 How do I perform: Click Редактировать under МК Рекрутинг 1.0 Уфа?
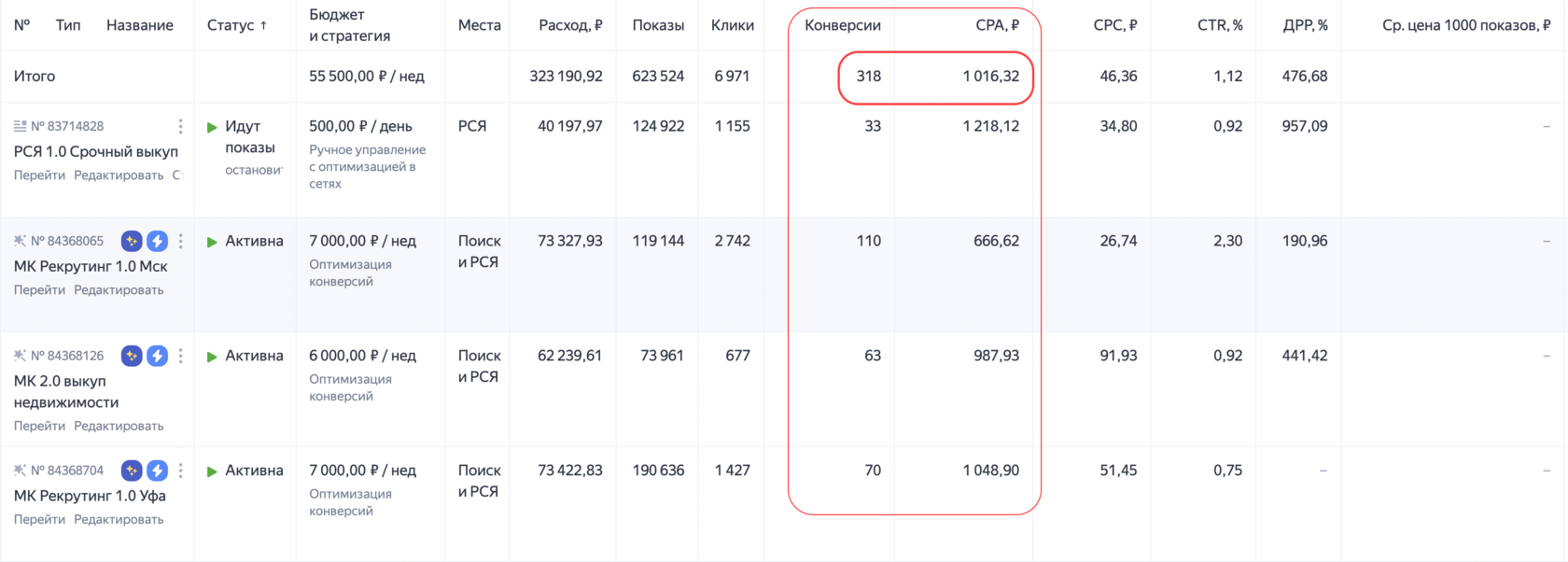point(119,520)
